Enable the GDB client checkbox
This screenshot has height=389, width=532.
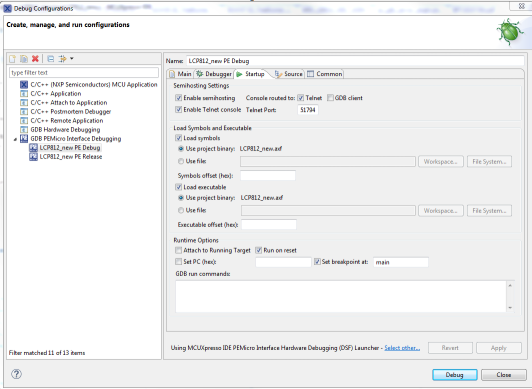[330, 98]
